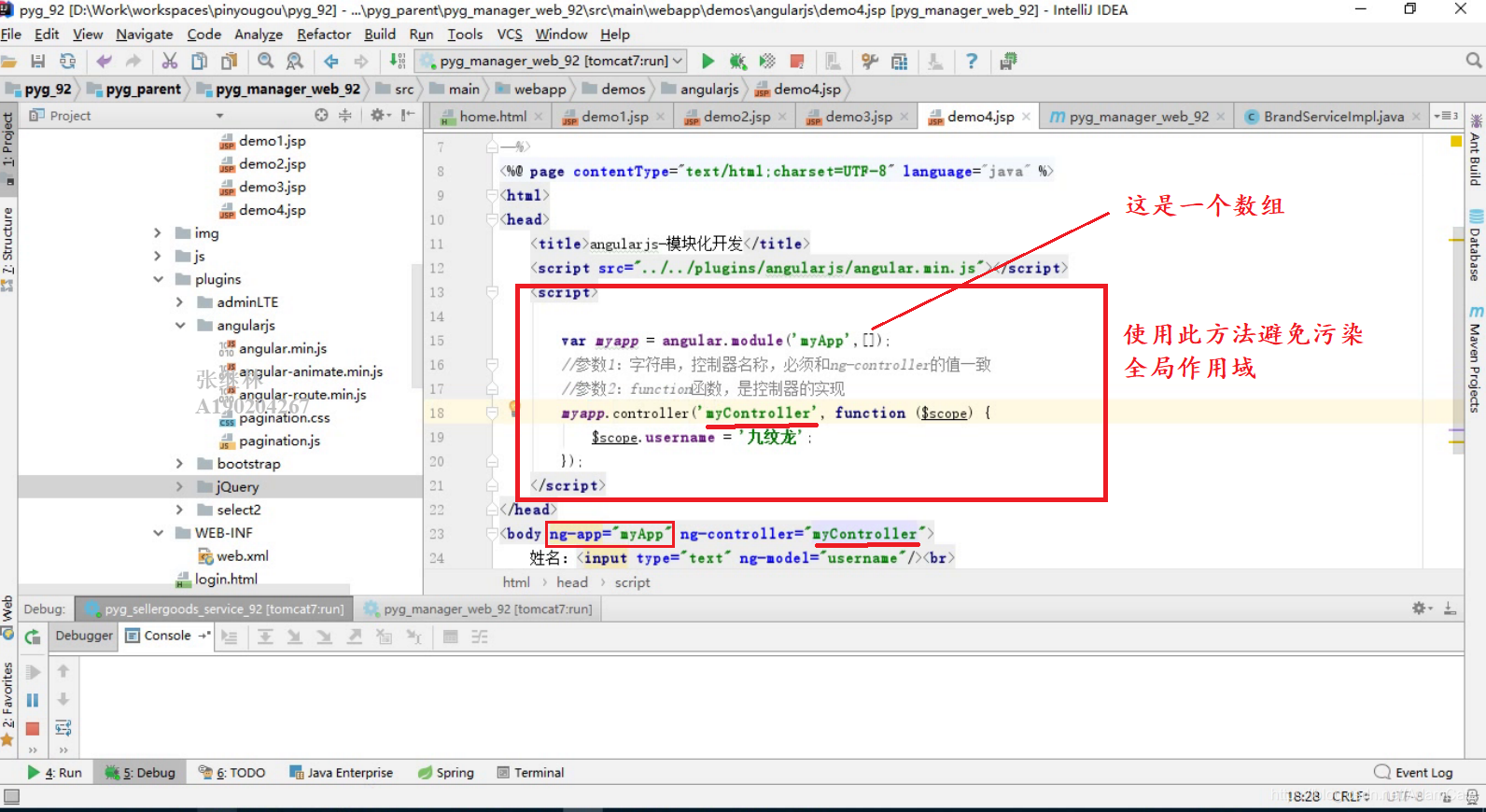Save all files using the floppy icon

38,62
